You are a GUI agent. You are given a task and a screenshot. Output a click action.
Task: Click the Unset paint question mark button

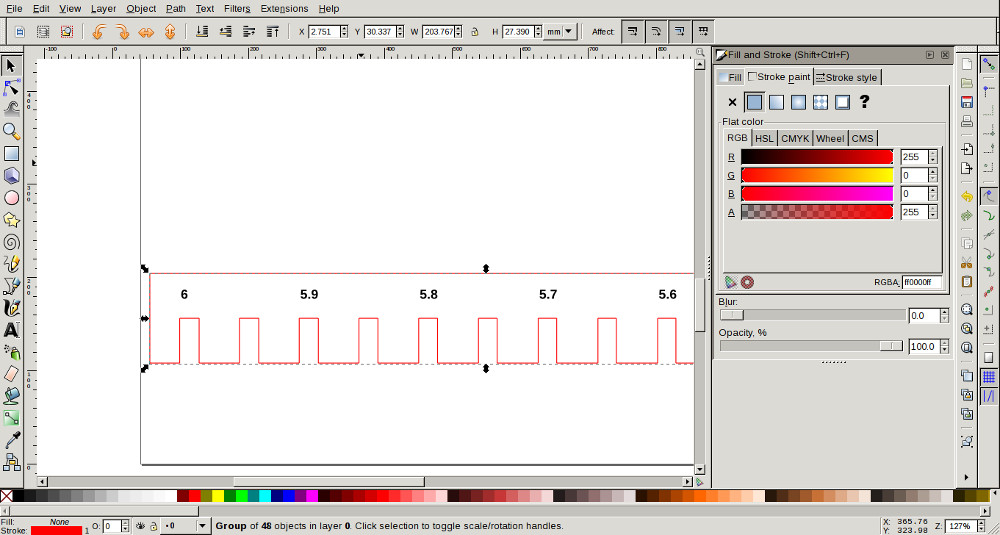pyautogui.click(x=864, y=102)
